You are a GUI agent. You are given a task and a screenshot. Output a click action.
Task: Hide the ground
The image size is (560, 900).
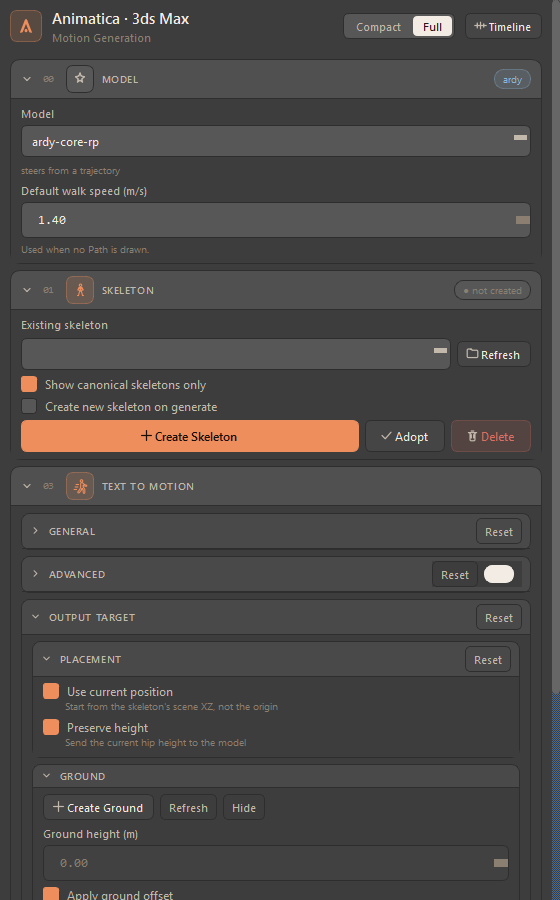pyautogui.click(x=244, y=808)
